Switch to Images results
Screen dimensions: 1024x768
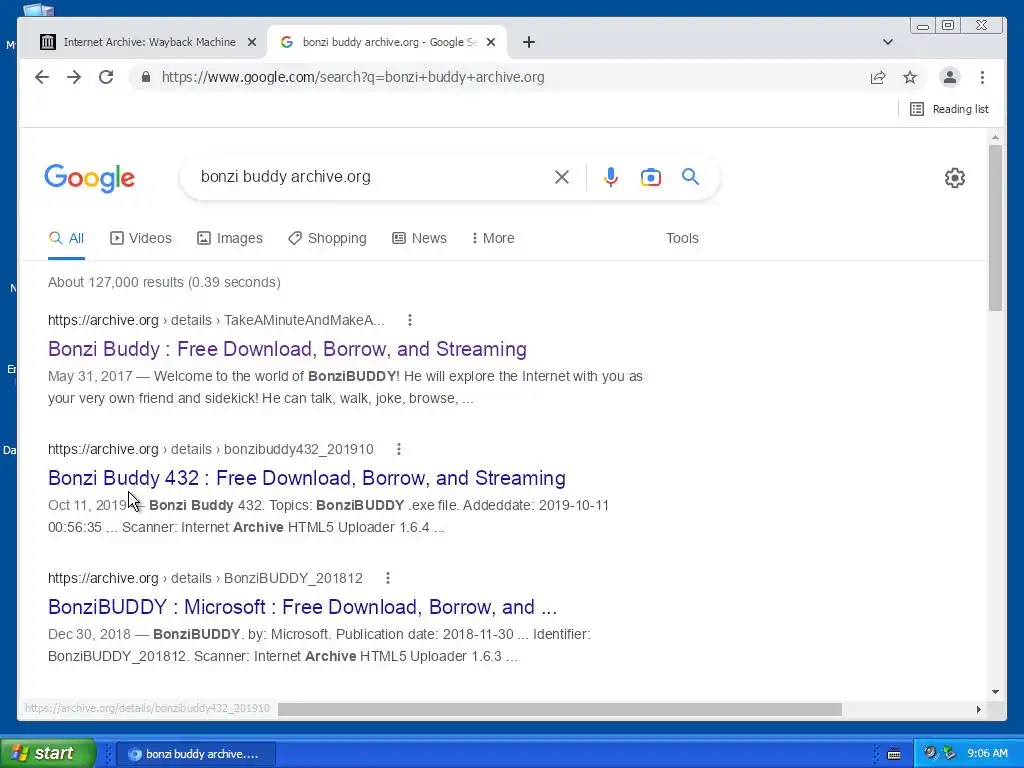click(230, 238)
